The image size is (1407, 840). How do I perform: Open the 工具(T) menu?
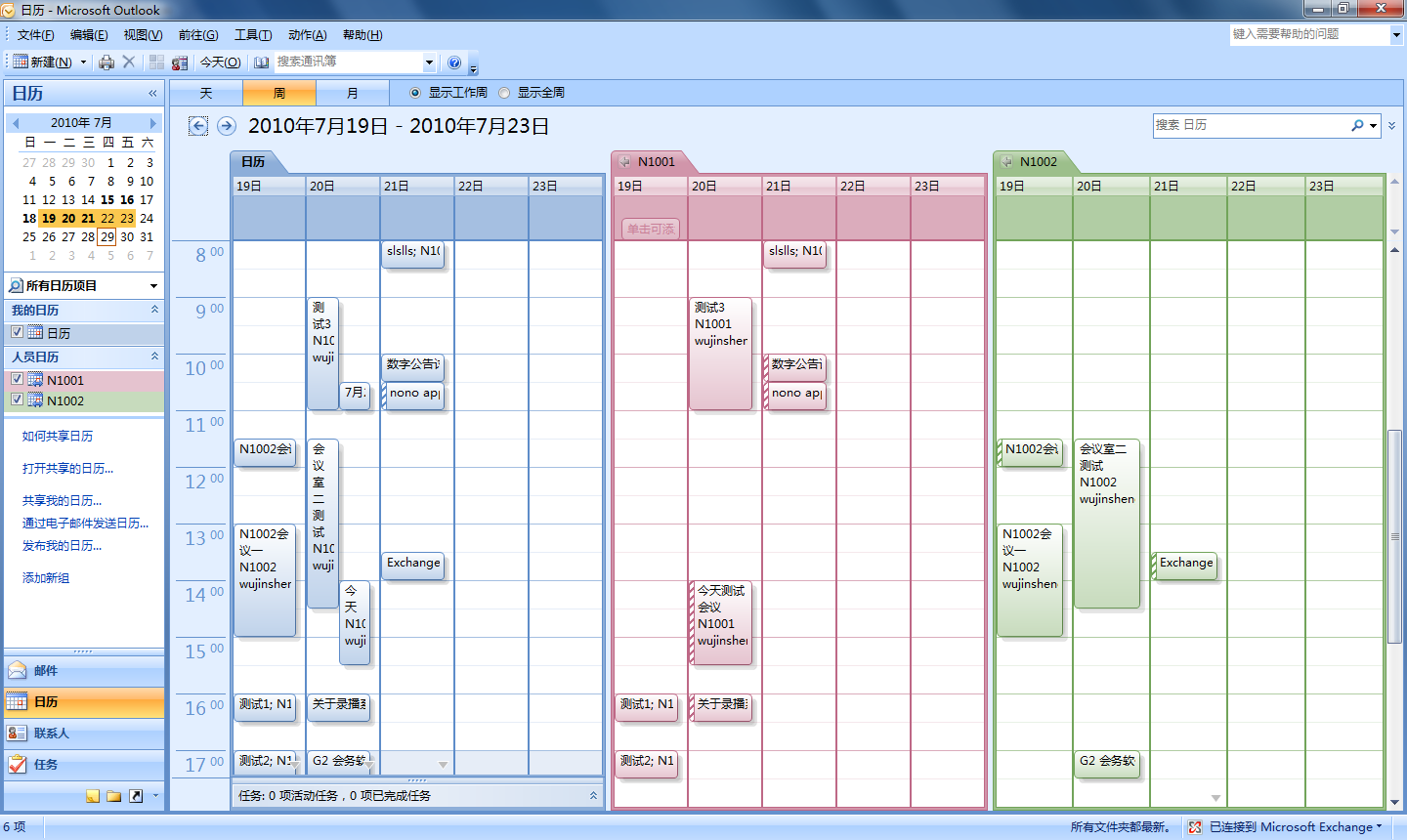[253, 35]
